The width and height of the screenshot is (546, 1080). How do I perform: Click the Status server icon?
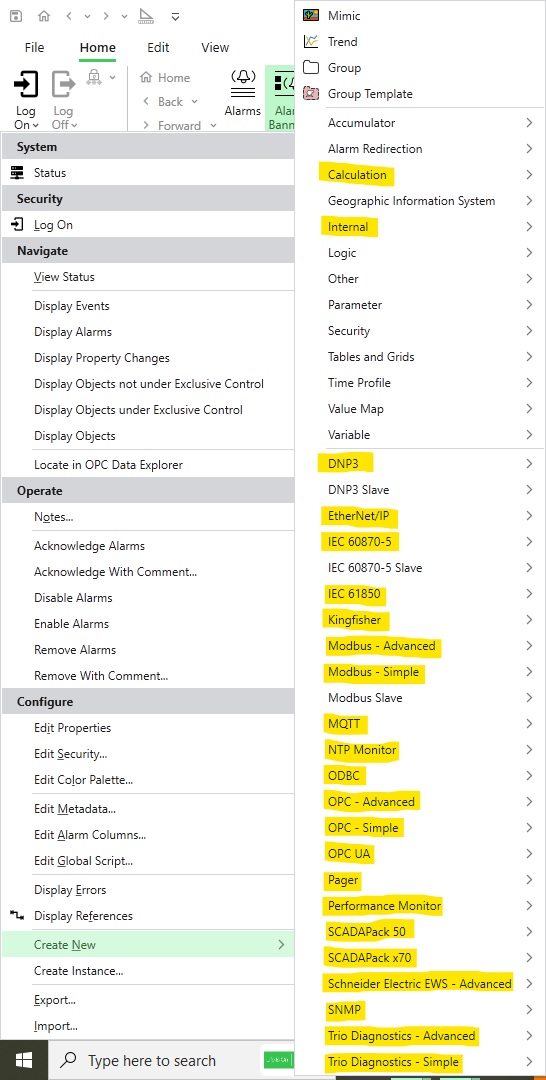point(17,173)
